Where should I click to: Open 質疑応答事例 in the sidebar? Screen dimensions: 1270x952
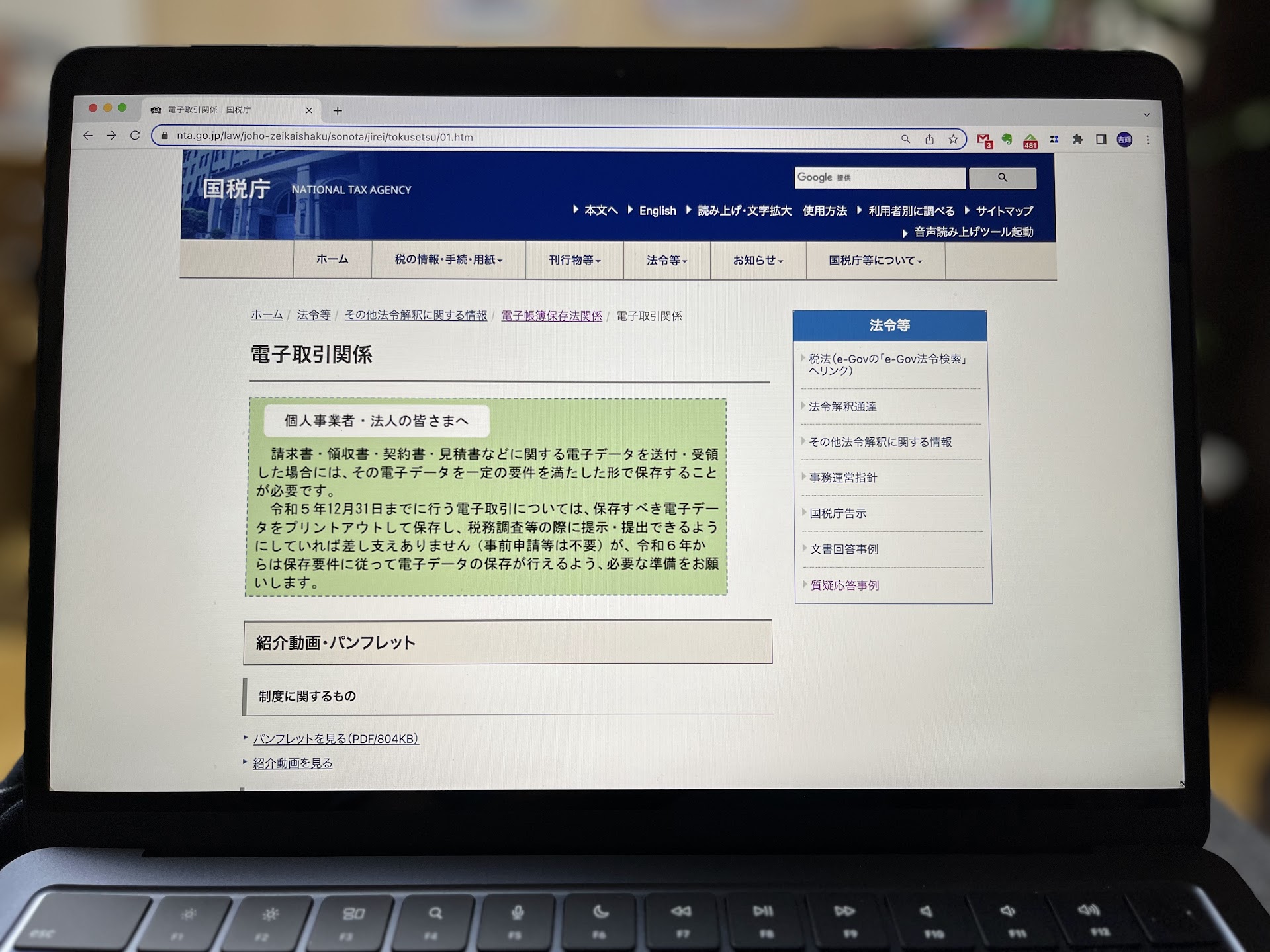(x=844, y=585)
